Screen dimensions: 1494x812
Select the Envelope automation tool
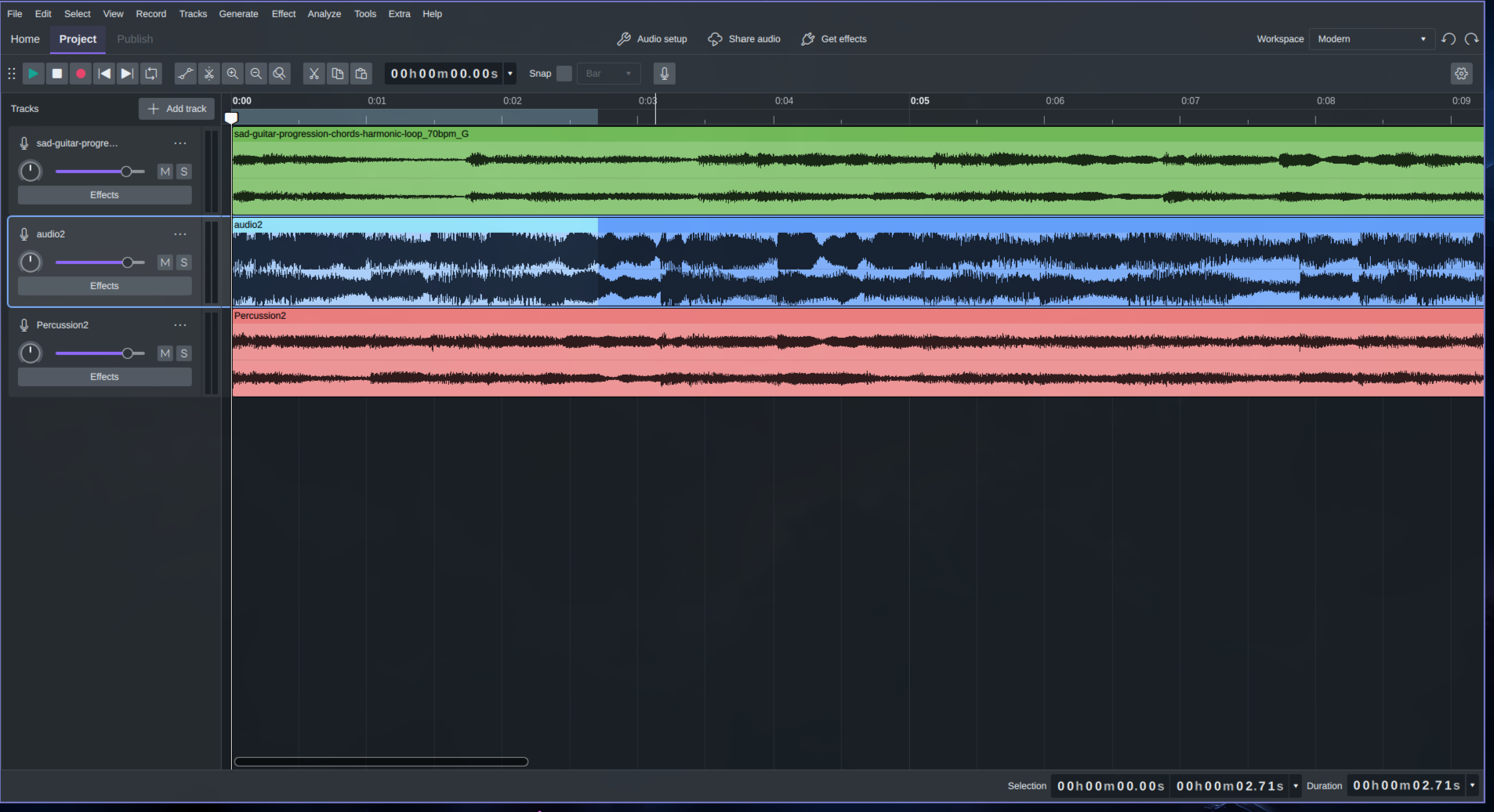click(x=185, y=74)
